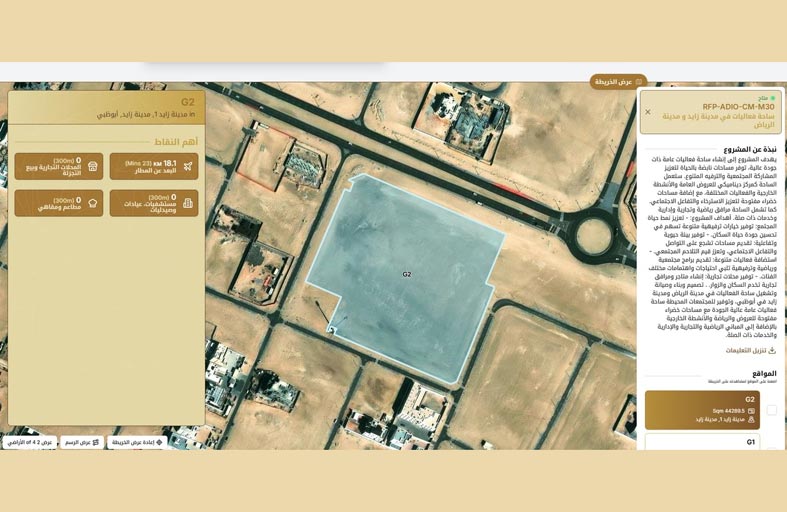Click the G2 label on the highlighted parcel
This screenshot has width=787, height=512.
pos(407,273)
